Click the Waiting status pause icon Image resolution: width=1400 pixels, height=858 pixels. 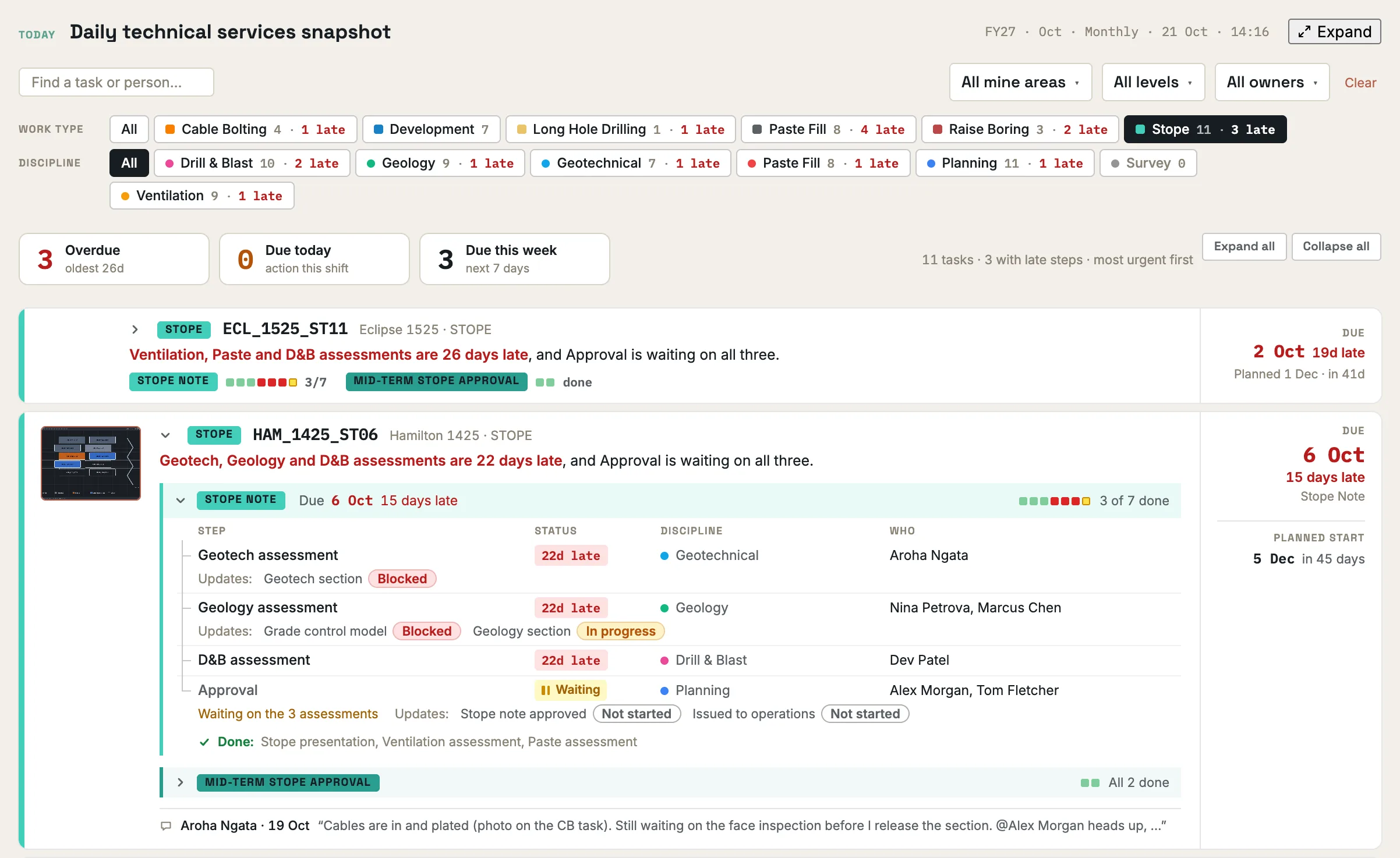coord(546,690)
